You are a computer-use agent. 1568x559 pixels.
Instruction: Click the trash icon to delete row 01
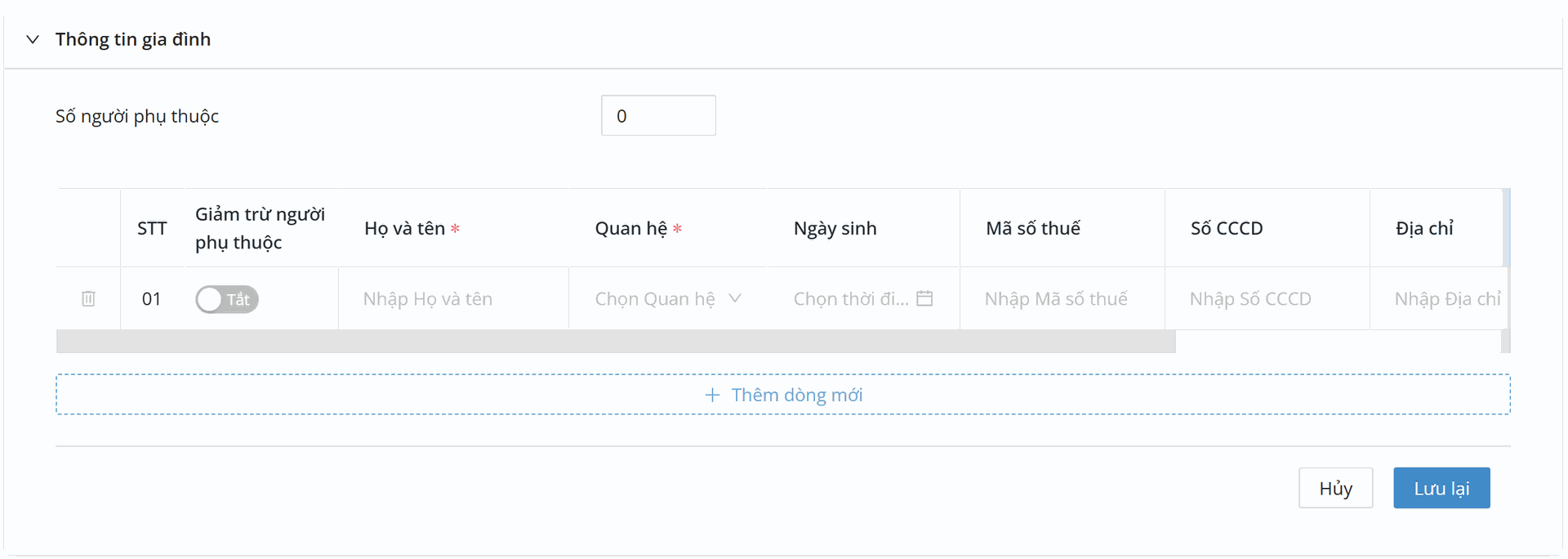pos(88,299)
